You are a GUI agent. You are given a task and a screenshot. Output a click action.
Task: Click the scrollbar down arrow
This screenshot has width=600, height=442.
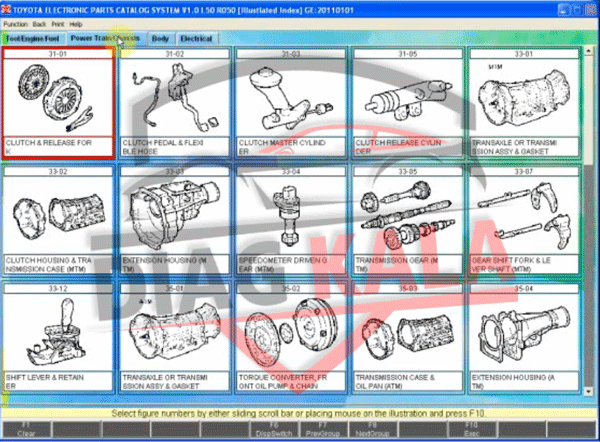pos(588,391)
